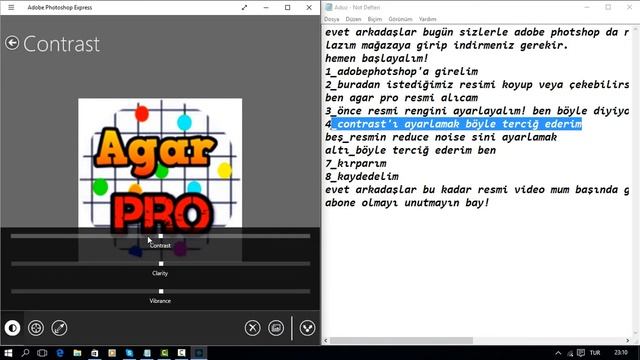Open the white Camtasia taskbar icon
This screenshot has width=640, height=360.
click(182, 353)
